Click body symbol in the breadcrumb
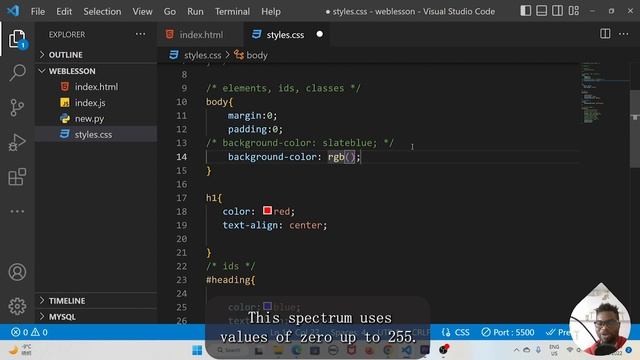 coord(256,55)
